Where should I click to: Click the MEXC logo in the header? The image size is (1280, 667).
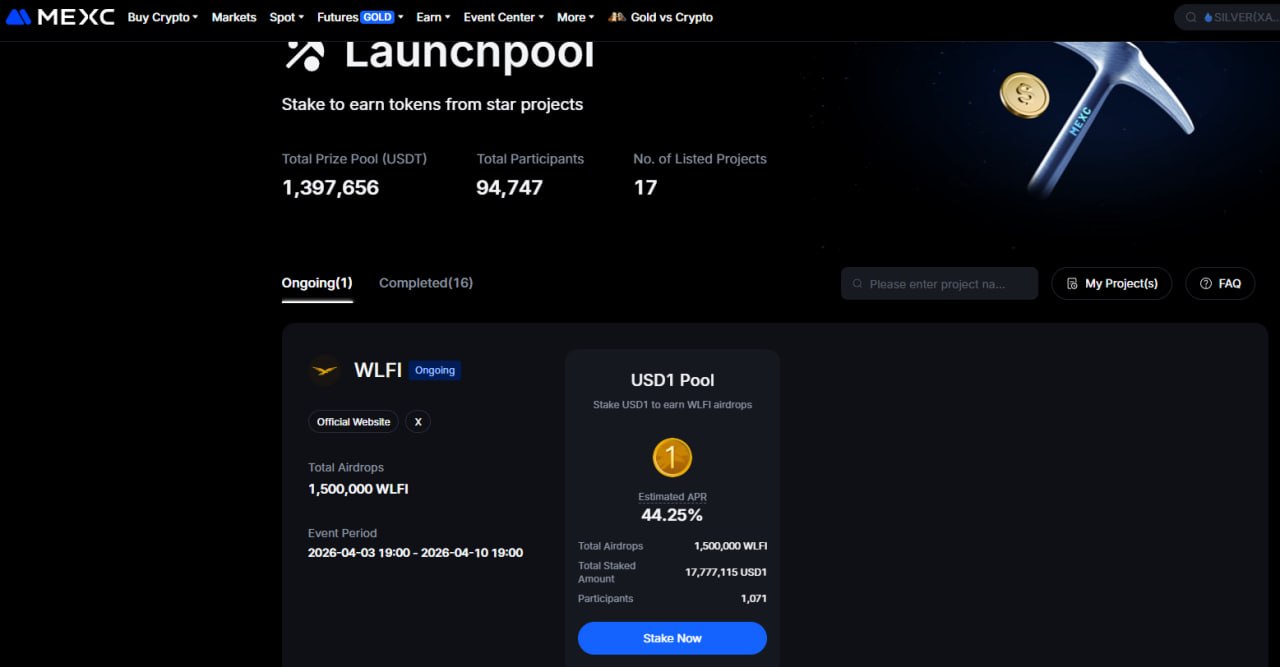click(60, 17)
